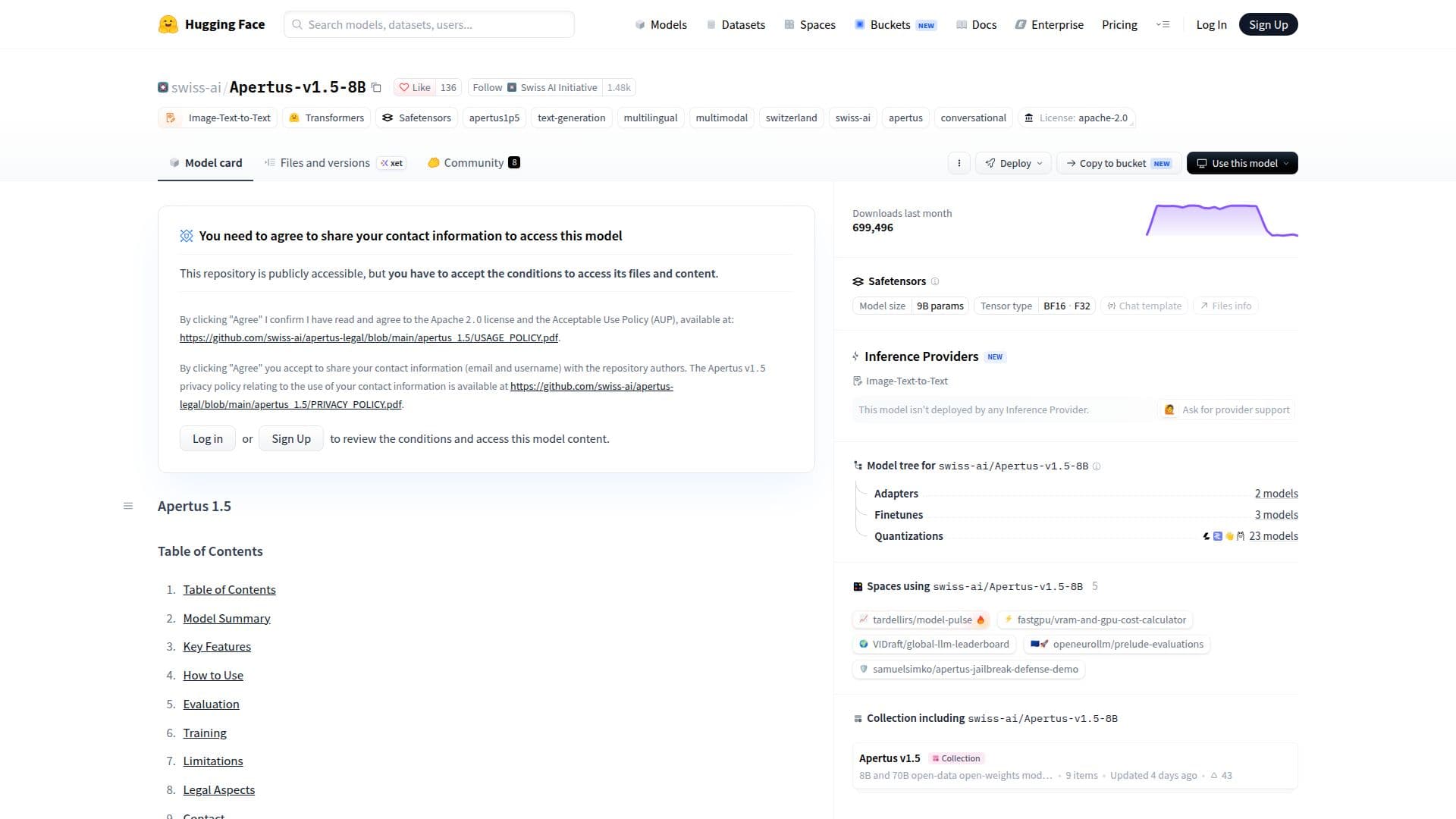Click the swiss-ai organization avatar icon
Screen dimensions: 1456x819
tap(163, 87)
